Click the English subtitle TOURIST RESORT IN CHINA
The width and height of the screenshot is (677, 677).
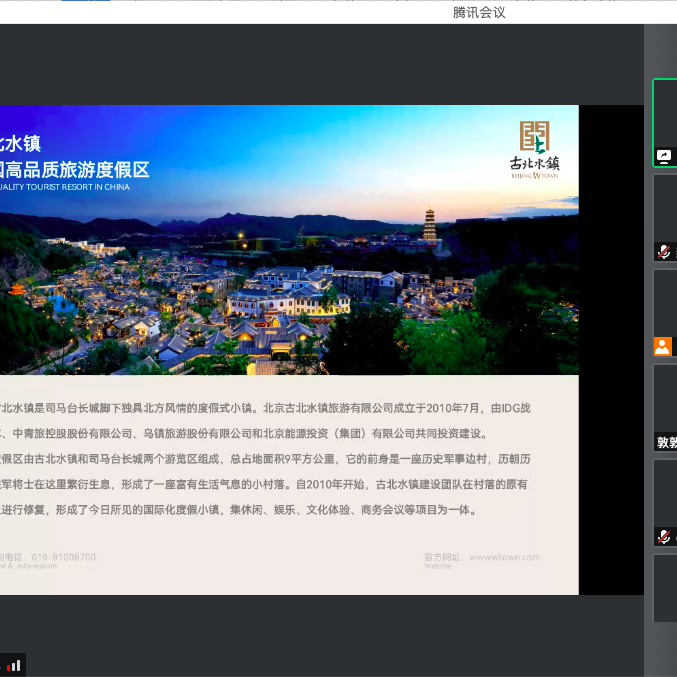(x=78, y=187)
